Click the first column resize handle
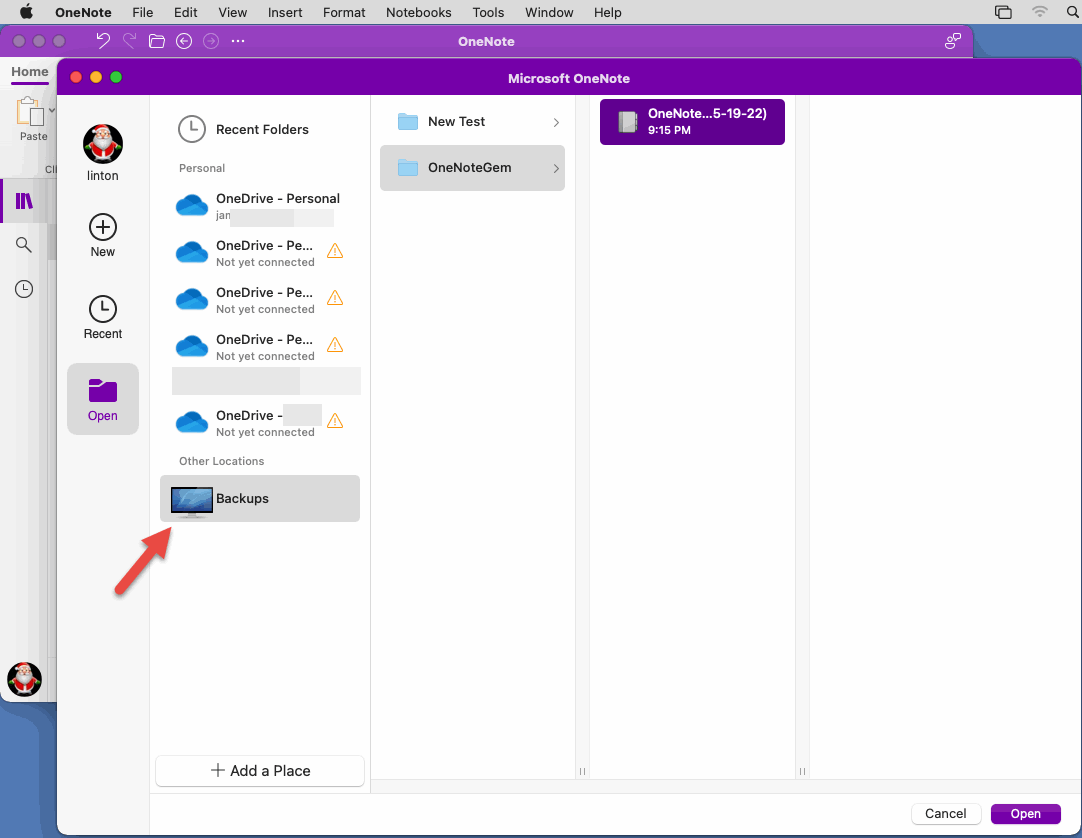This screenshot has width=1082, height=838. 582,771
